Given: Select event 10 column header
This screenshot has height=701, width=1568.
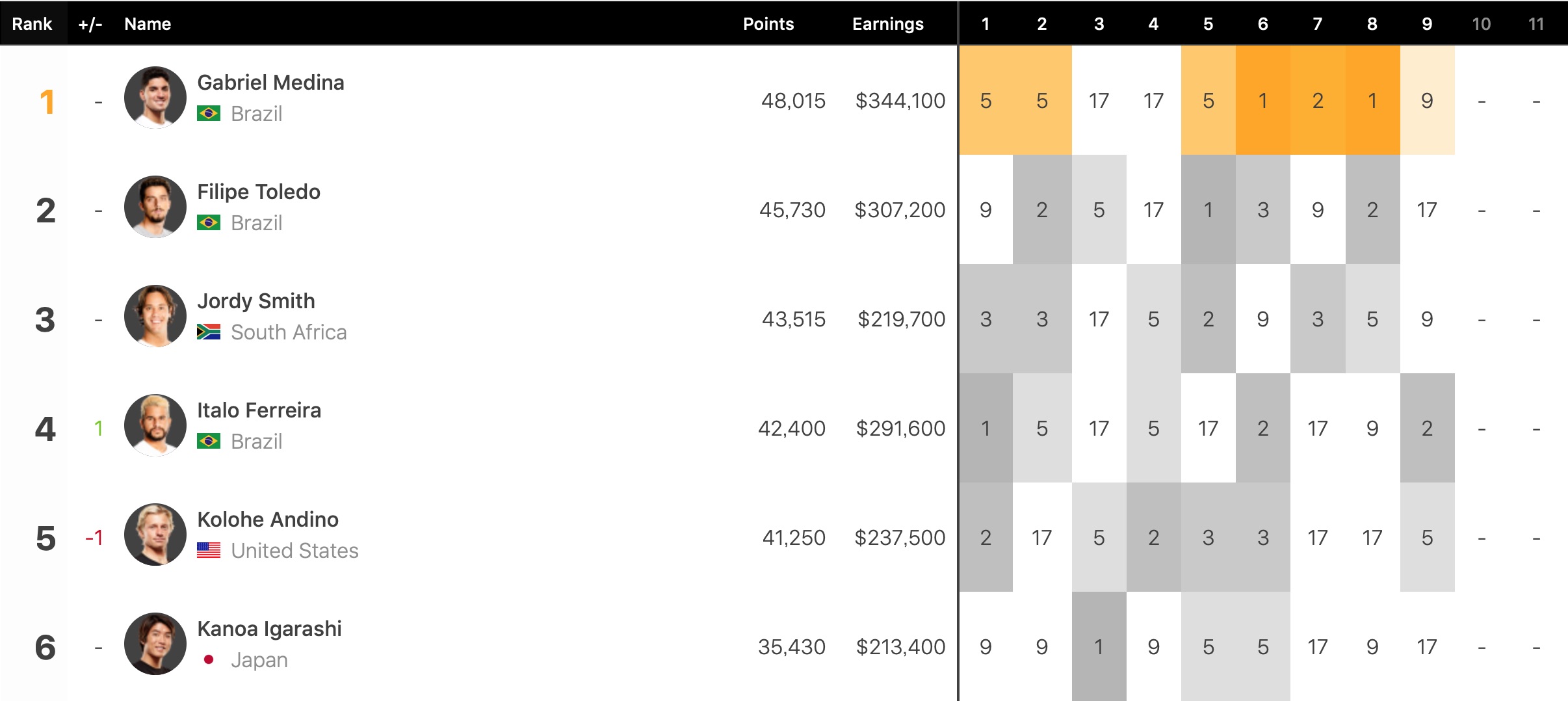Looking at the screenshot, I should pyautogui.click(x=1481, y=24).
